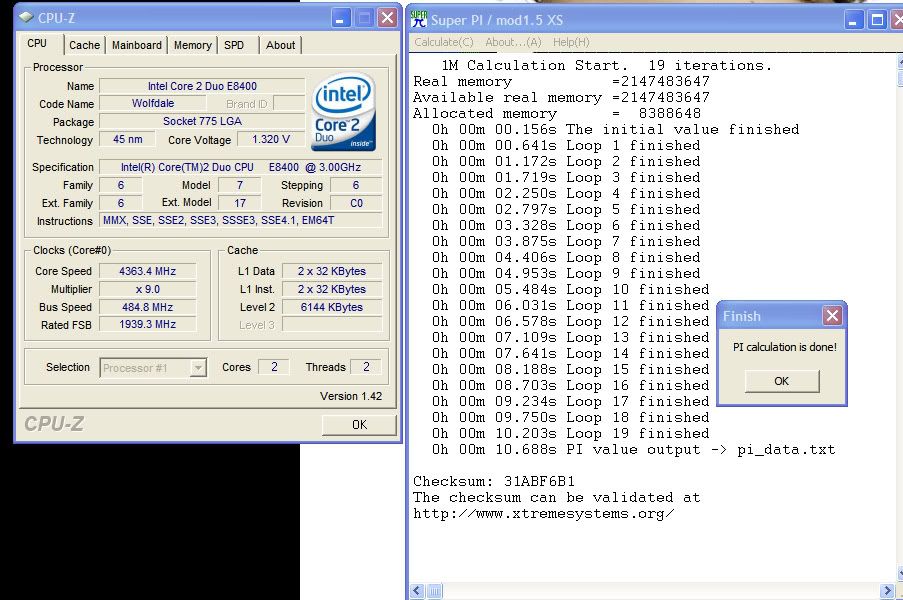Minimize the Super PI window
This screenshot has height=600, width=903.
click(853, 20)
